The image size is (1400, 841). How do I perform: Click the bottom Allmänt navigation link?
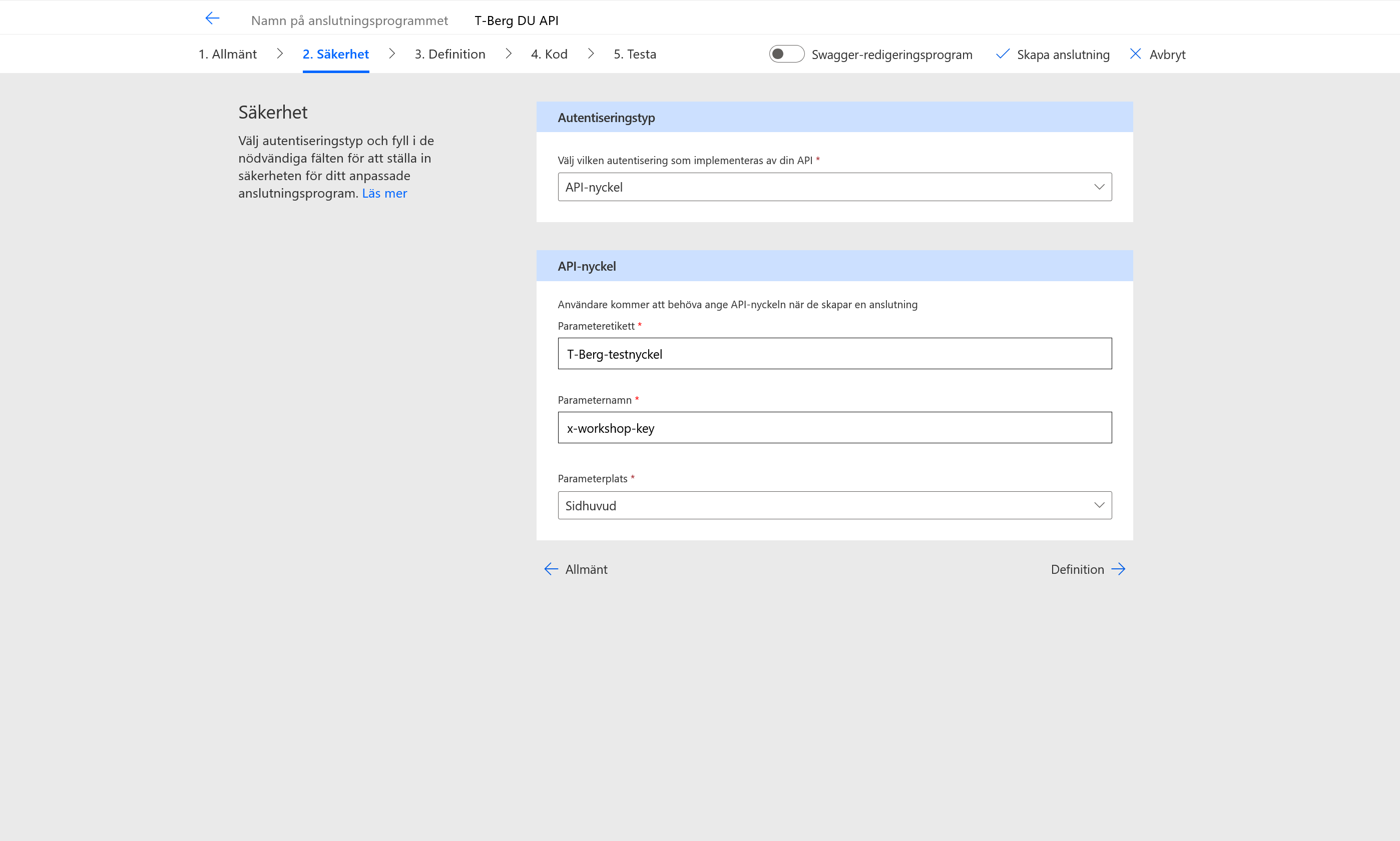576,569
